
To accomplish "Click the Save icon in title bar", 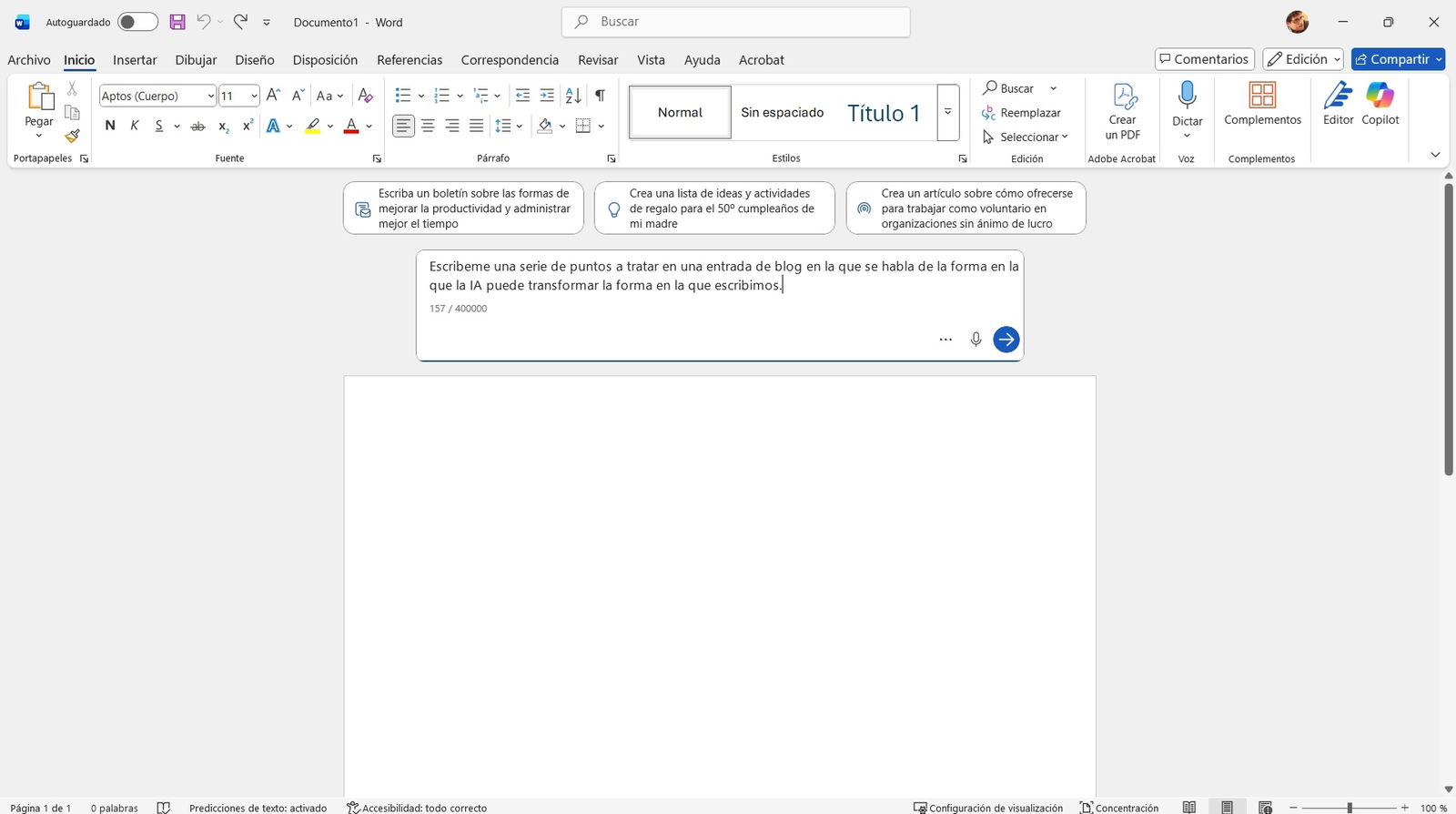I will pos(177,22).
